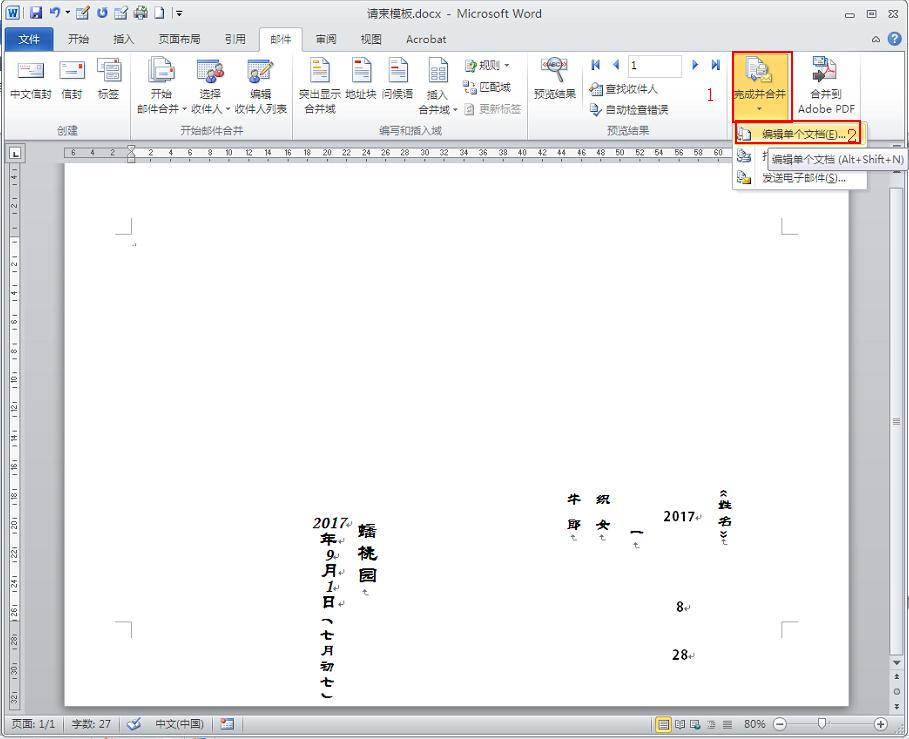Viewport: 909px width, 739px height.
Task: Open 完成并合并 dropdown button
Action: point(760,86)
